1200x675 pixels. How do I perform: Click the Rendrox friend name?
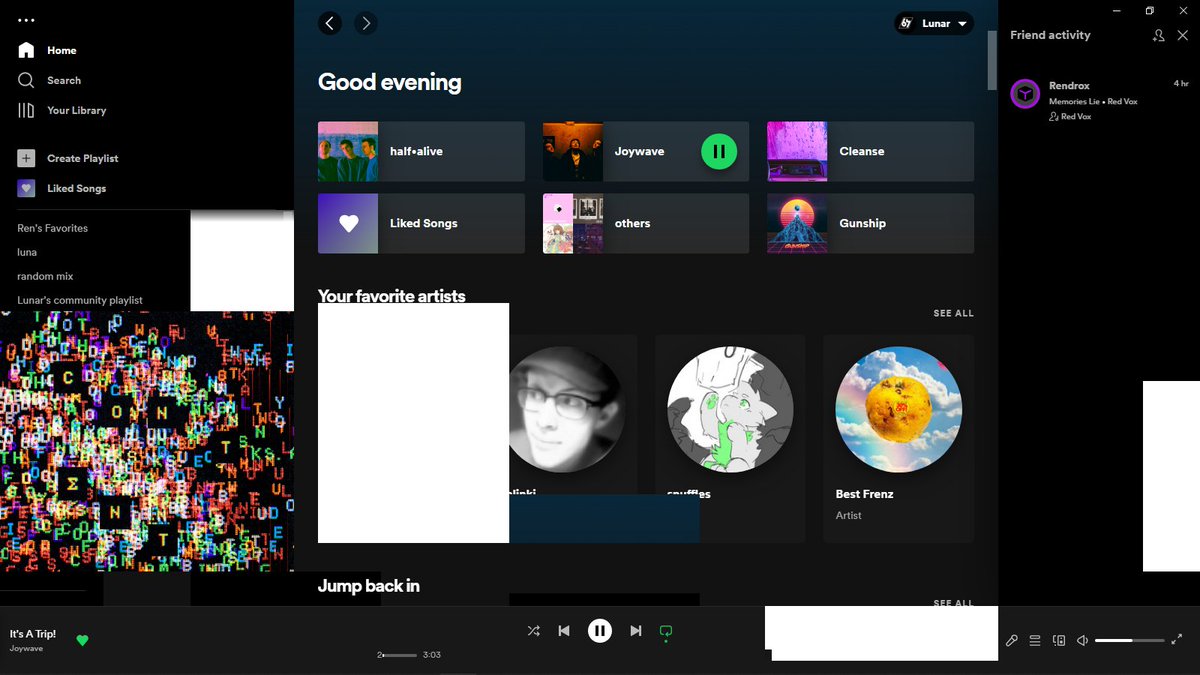pyautogui.click(x=1069, y=86)
